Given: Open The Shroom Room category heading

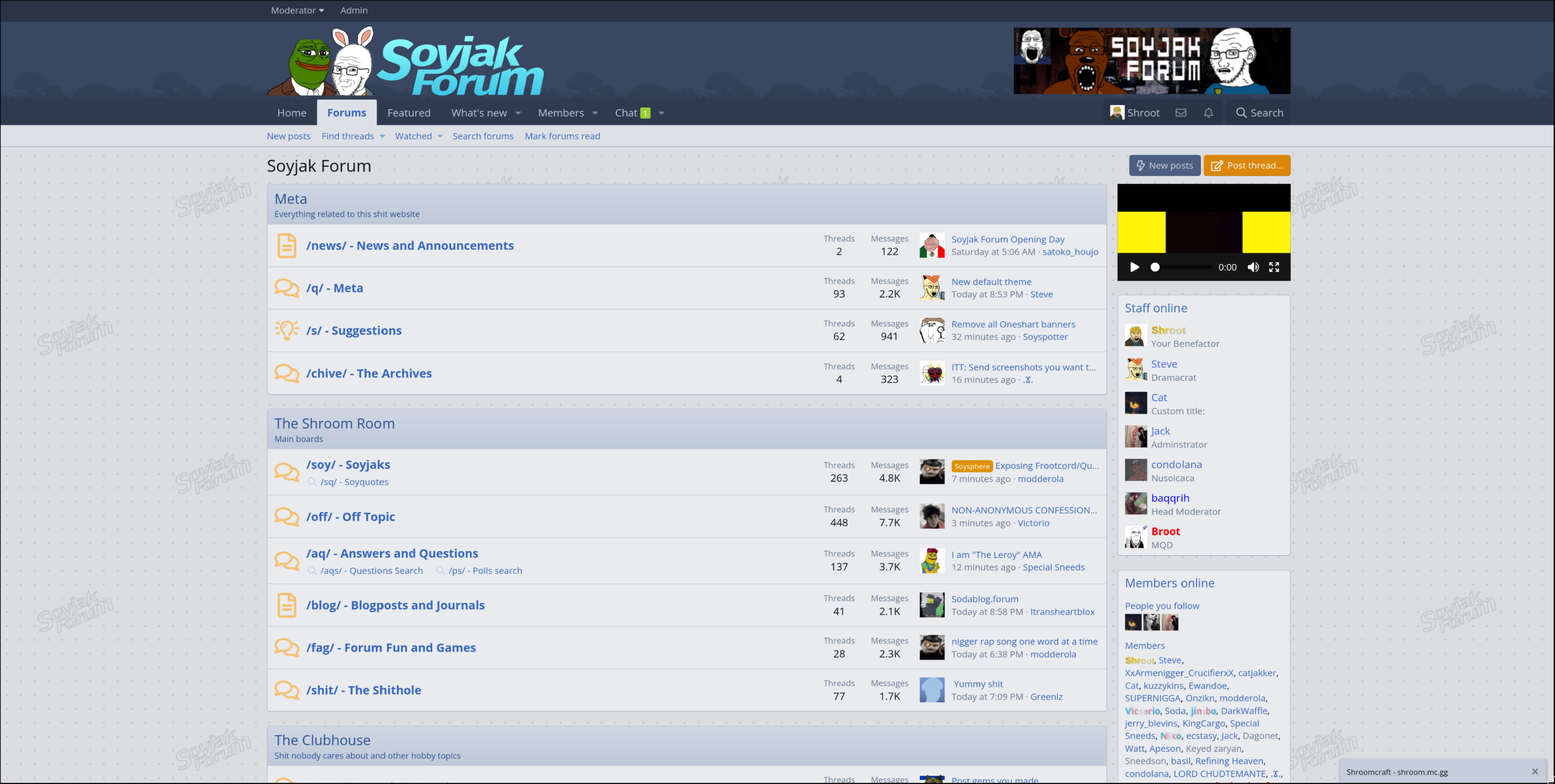Looking at the screenshot, I should click(x=334, y=424).
